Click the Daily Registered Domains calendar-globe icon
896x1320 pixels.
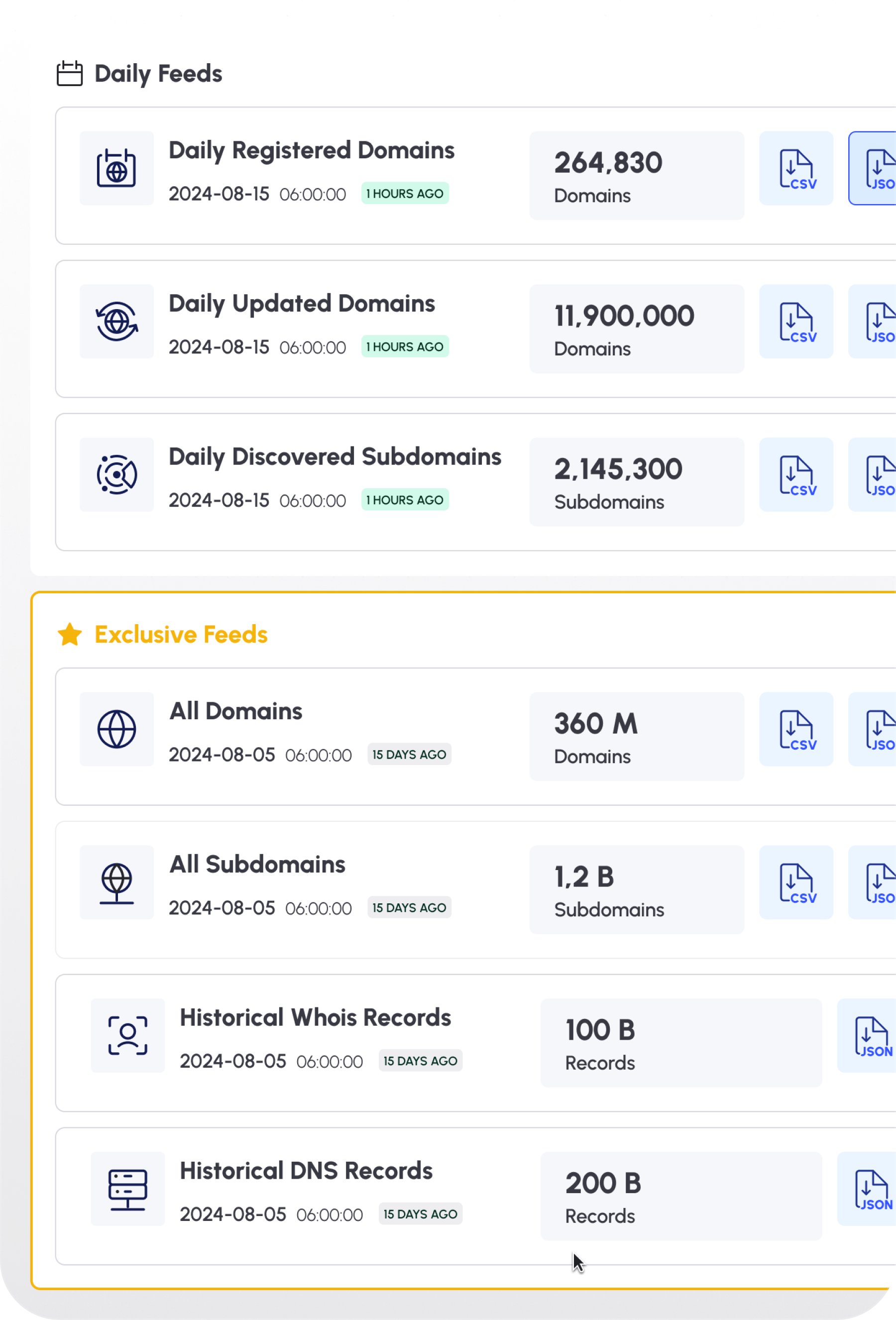(x=116, y=169)
